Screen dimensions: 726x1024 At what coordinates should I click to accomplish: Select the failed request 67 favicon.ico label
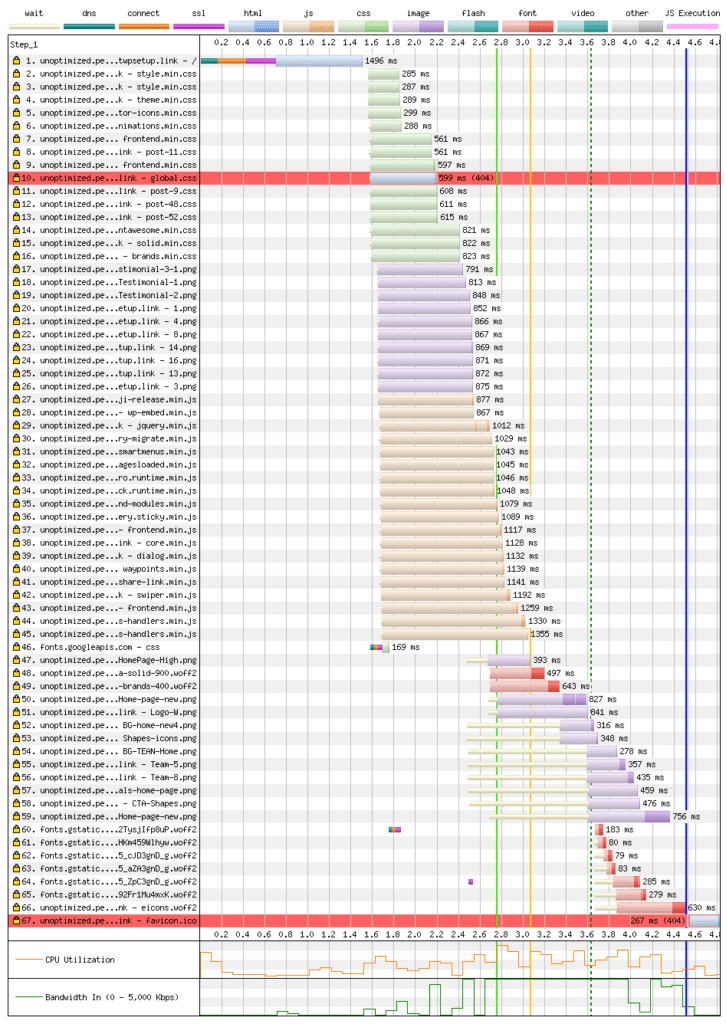[x=109, y=920]
